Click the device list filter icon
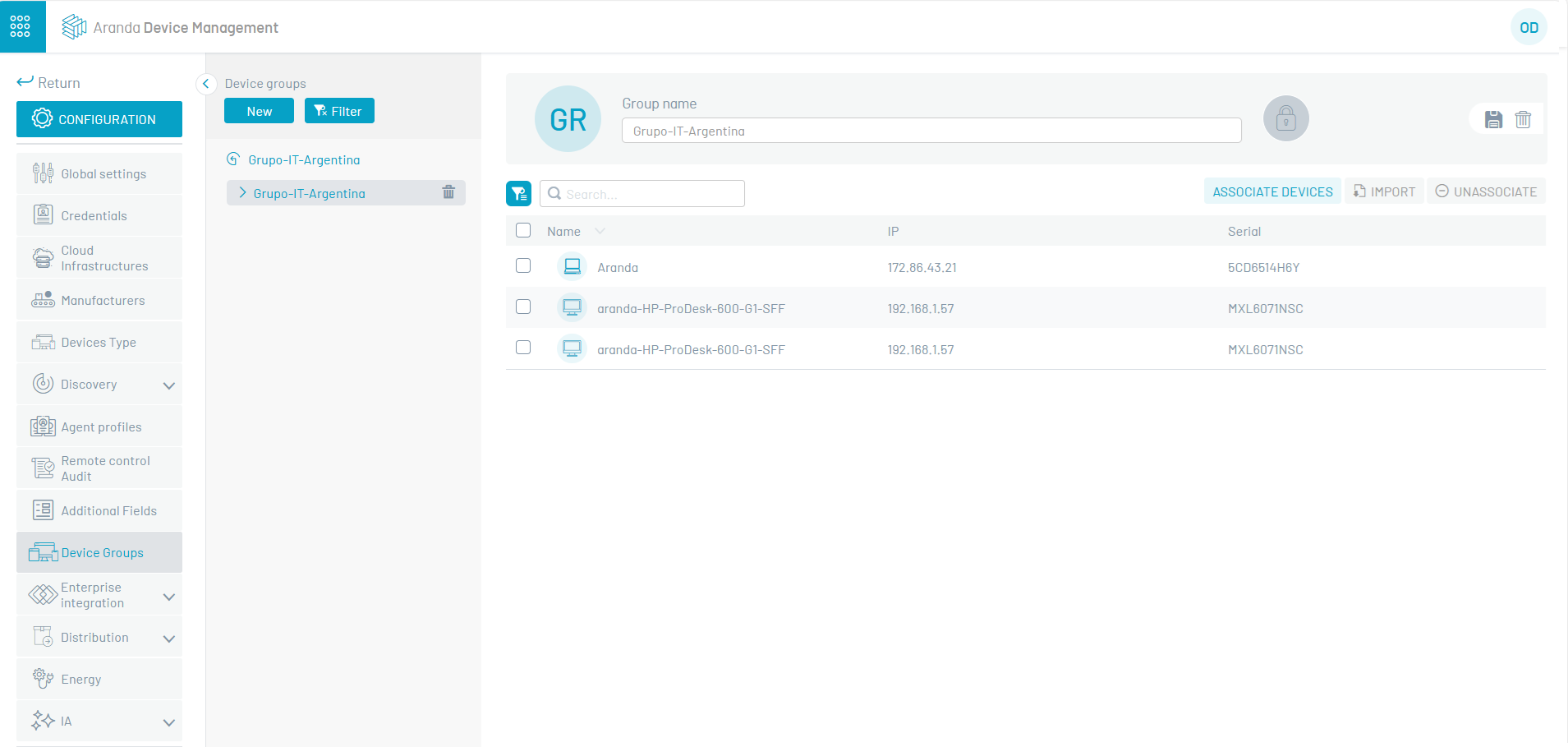This screenshot has width=1568, height=747. tap(518, 194)
